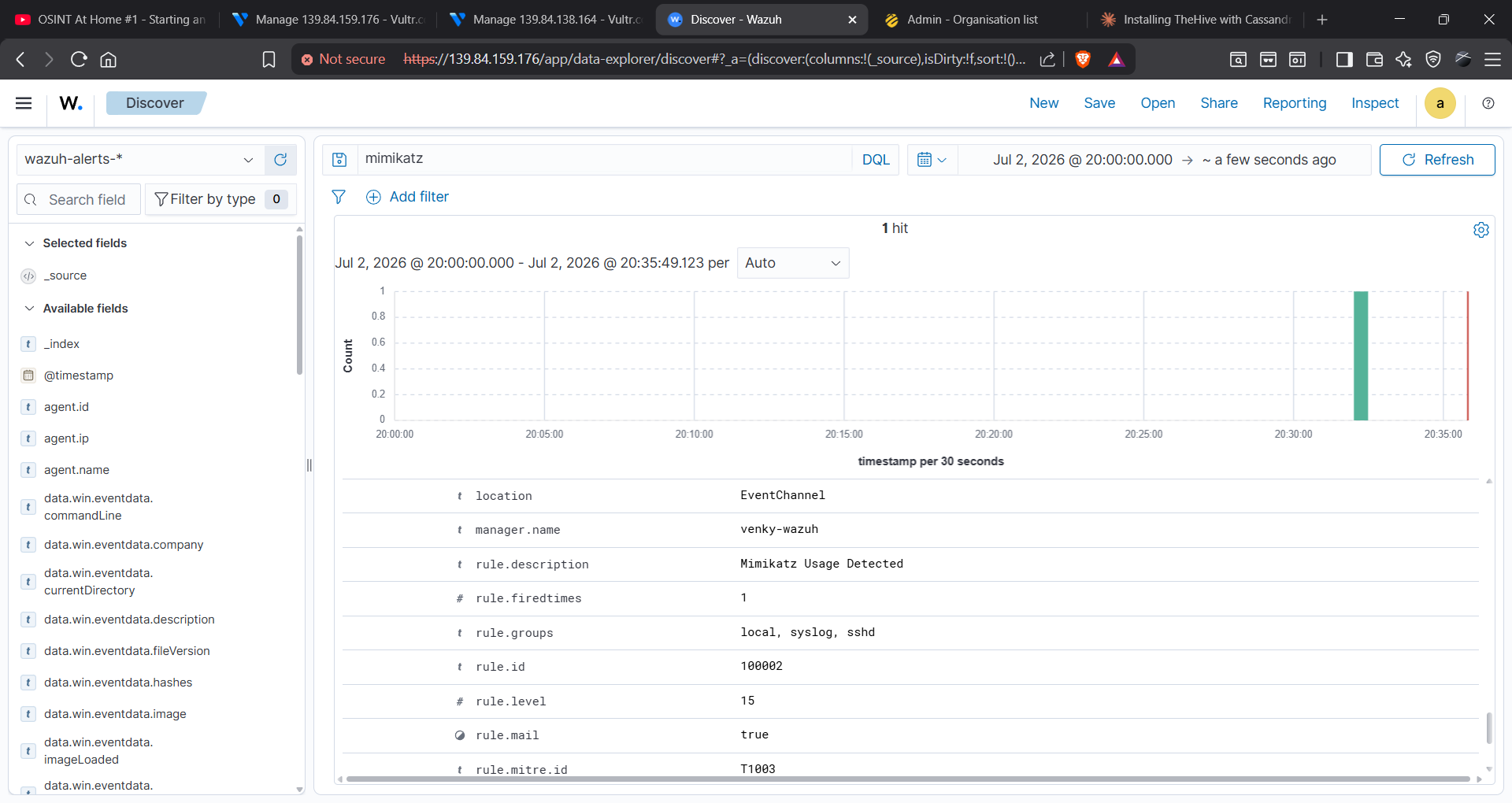Click the green histogram bar
This screenshot has height=803, width=1512.
1360,355
